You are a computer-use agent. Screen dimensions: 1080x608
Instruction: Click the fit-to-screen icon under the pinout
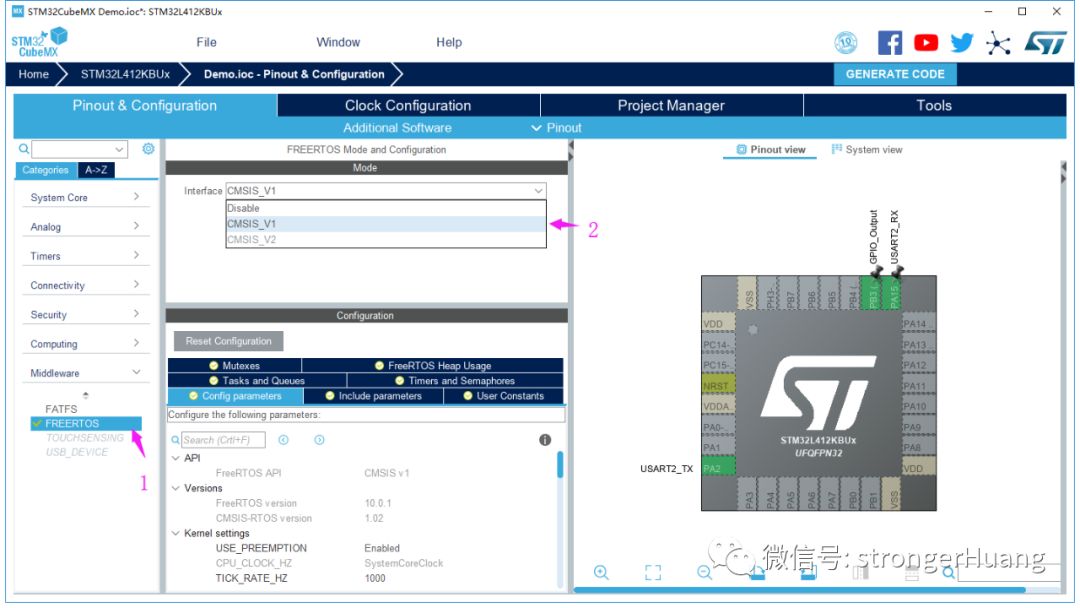[653, 572]
